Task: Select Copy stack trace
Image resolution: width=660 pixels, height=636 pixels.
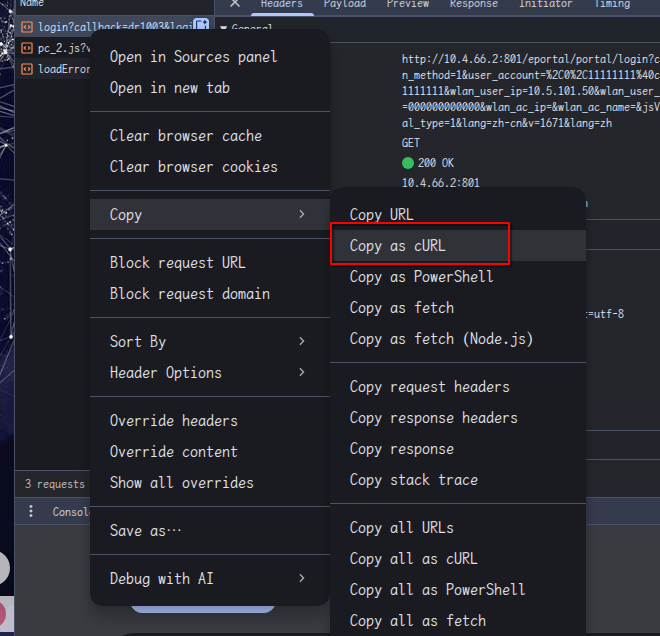Action: 458,480
